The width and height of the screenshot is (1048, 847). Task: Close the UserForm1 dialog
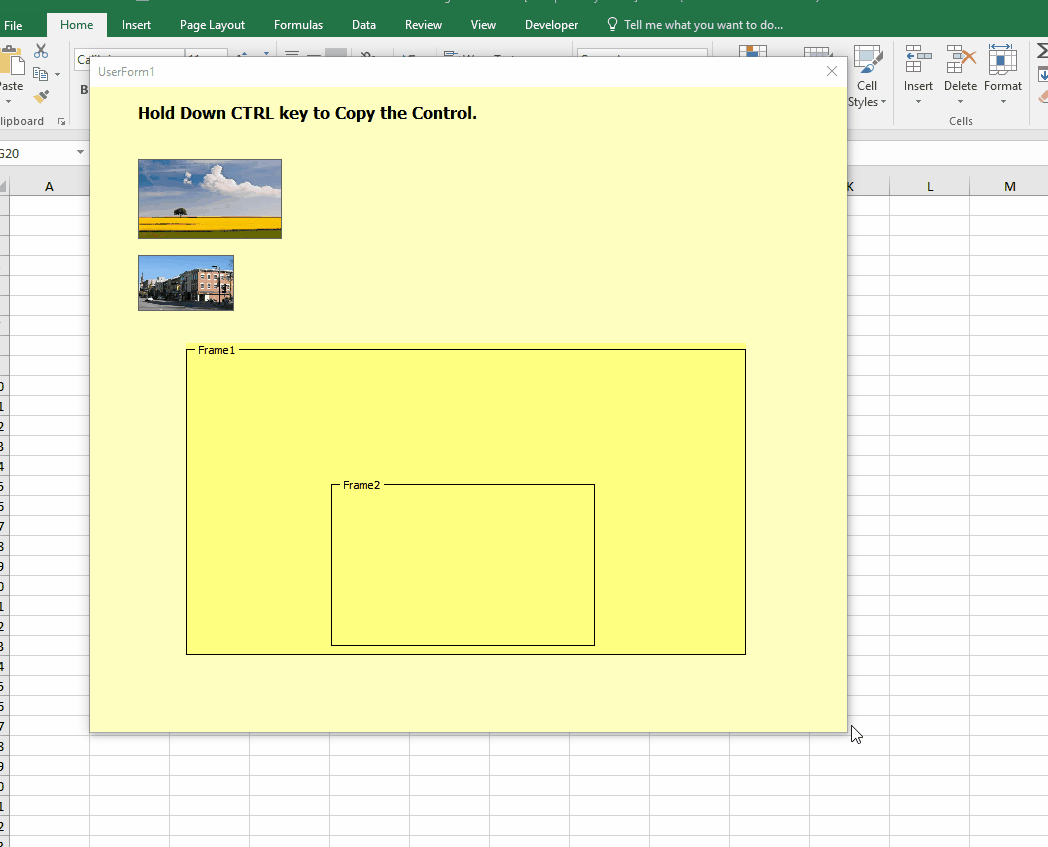[x=831, y=71]
